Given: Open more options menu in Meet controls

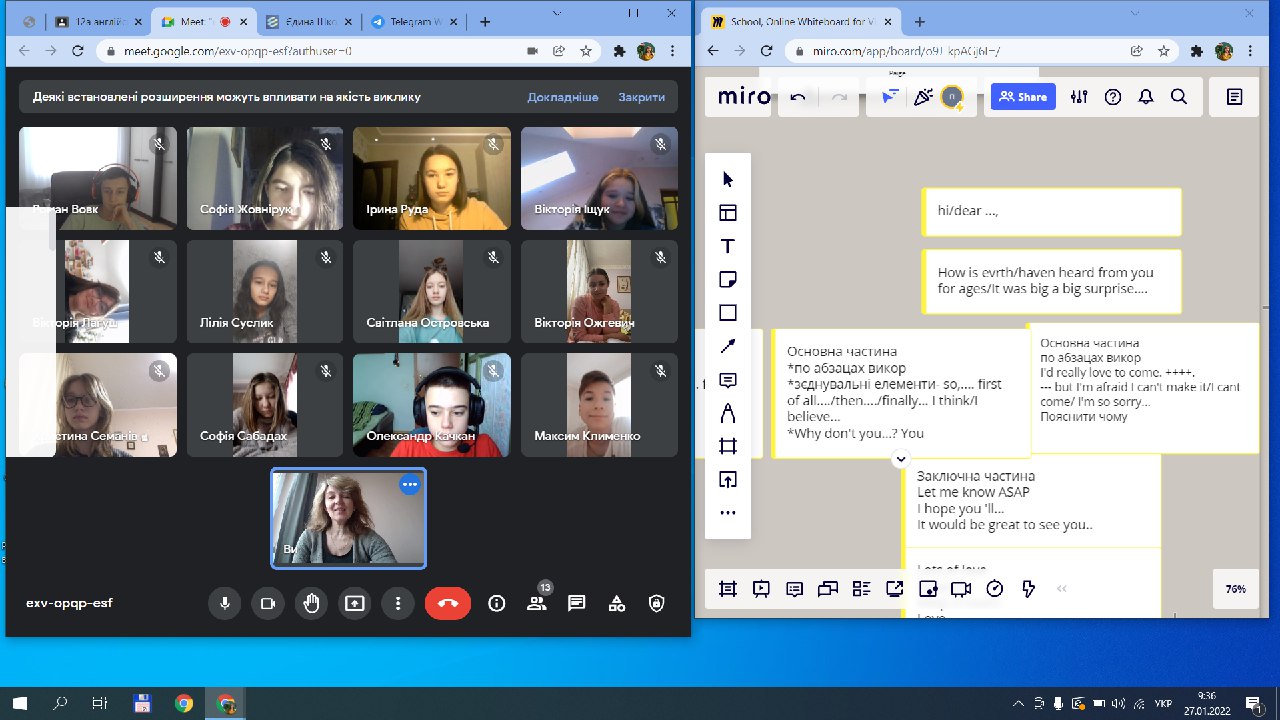Looking at the screenshot, I should pos(398,603).
